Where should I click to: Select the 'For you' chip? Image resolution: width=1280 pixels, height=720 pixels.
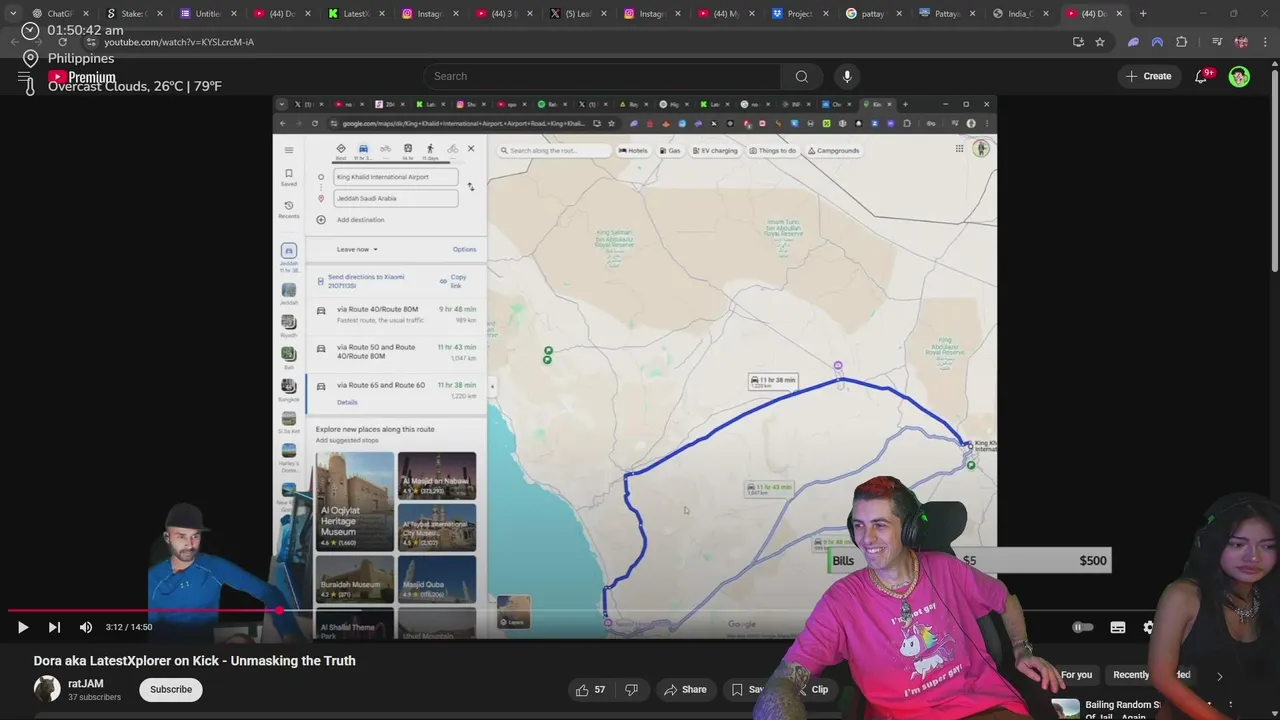(1076, 675)
